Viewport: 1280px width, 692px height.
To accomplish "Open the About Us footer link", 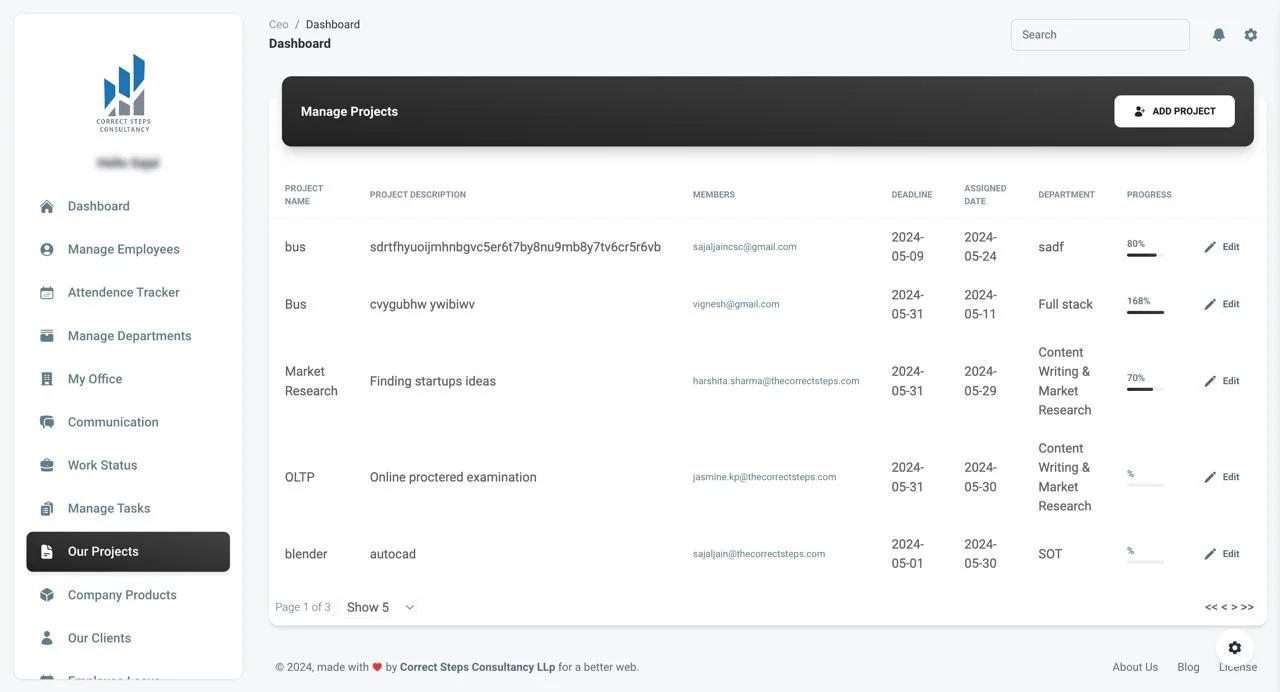I will [x=1135, y=667].
